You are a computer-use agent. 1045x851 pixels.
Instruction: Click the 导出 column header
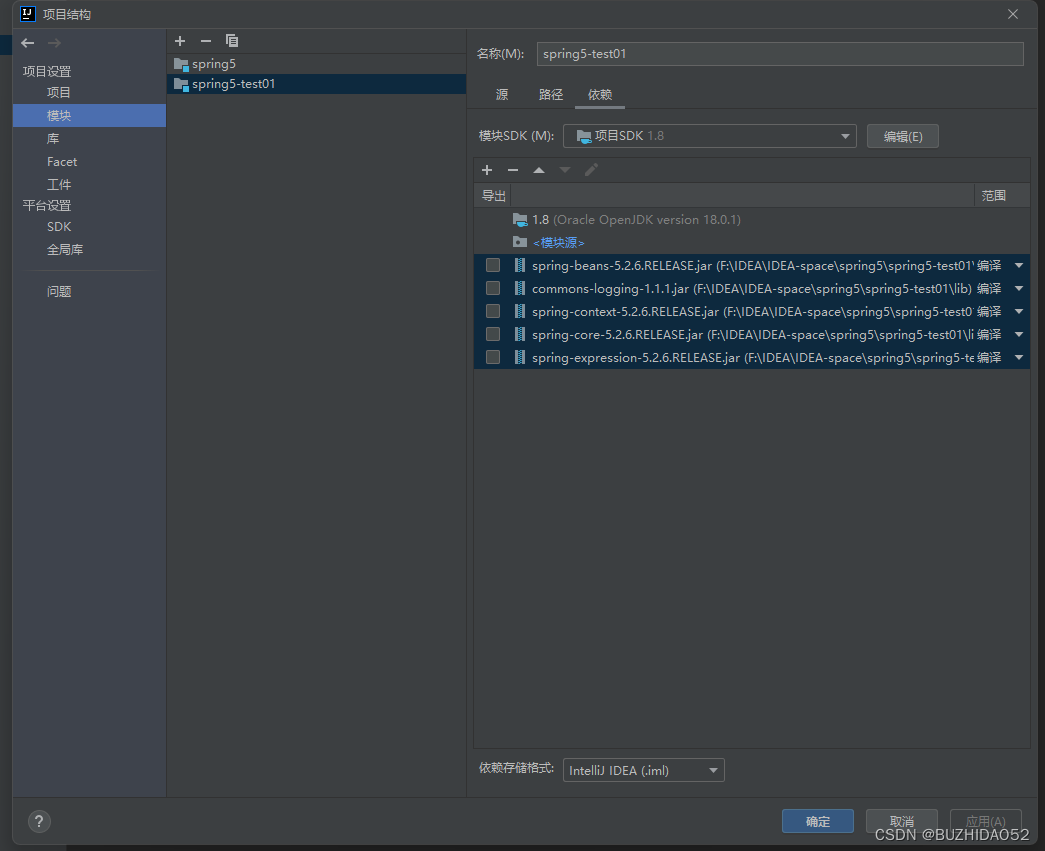(x=493, y=196)
